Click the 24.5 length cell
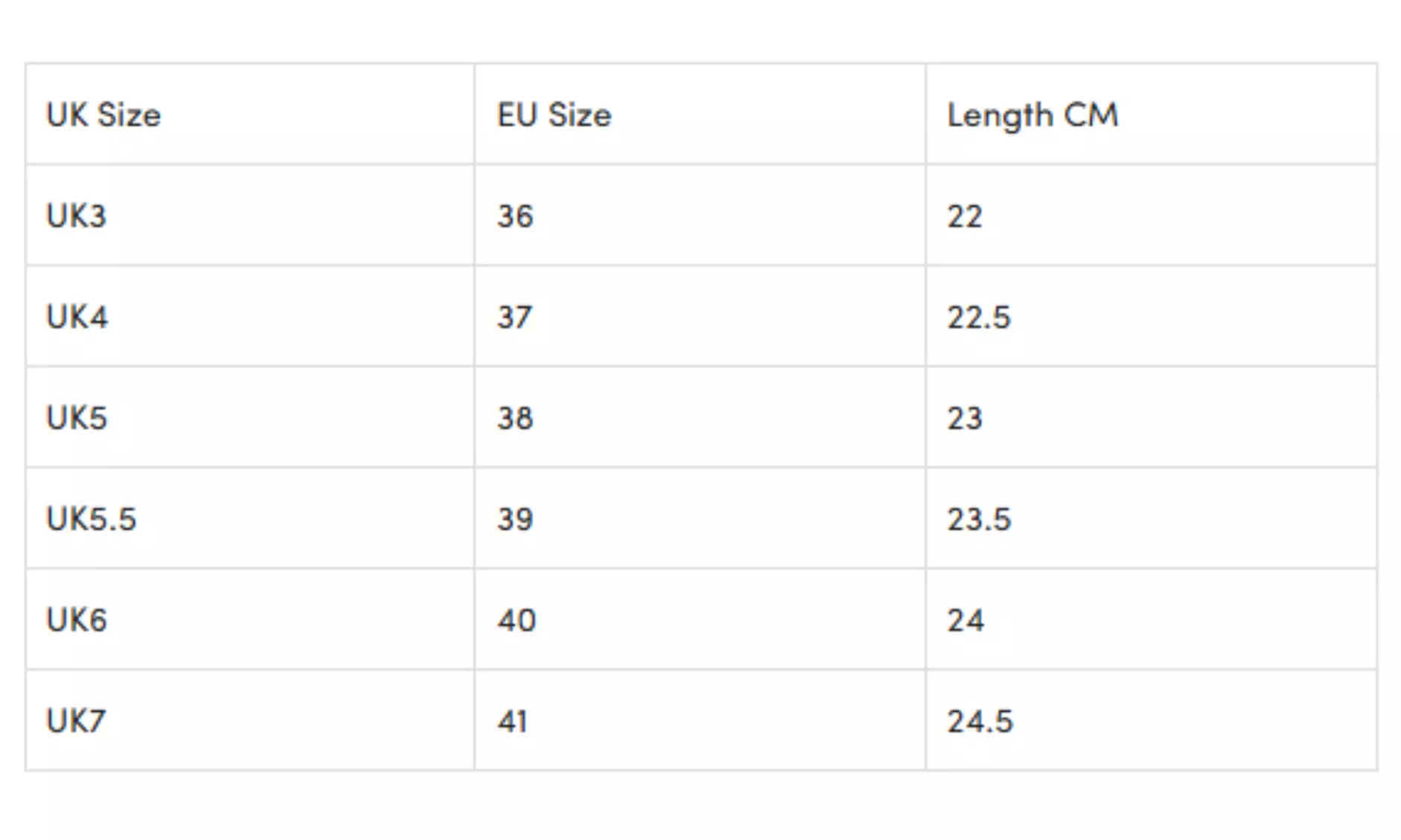1401x840 pixels. (x=980, y=721)
